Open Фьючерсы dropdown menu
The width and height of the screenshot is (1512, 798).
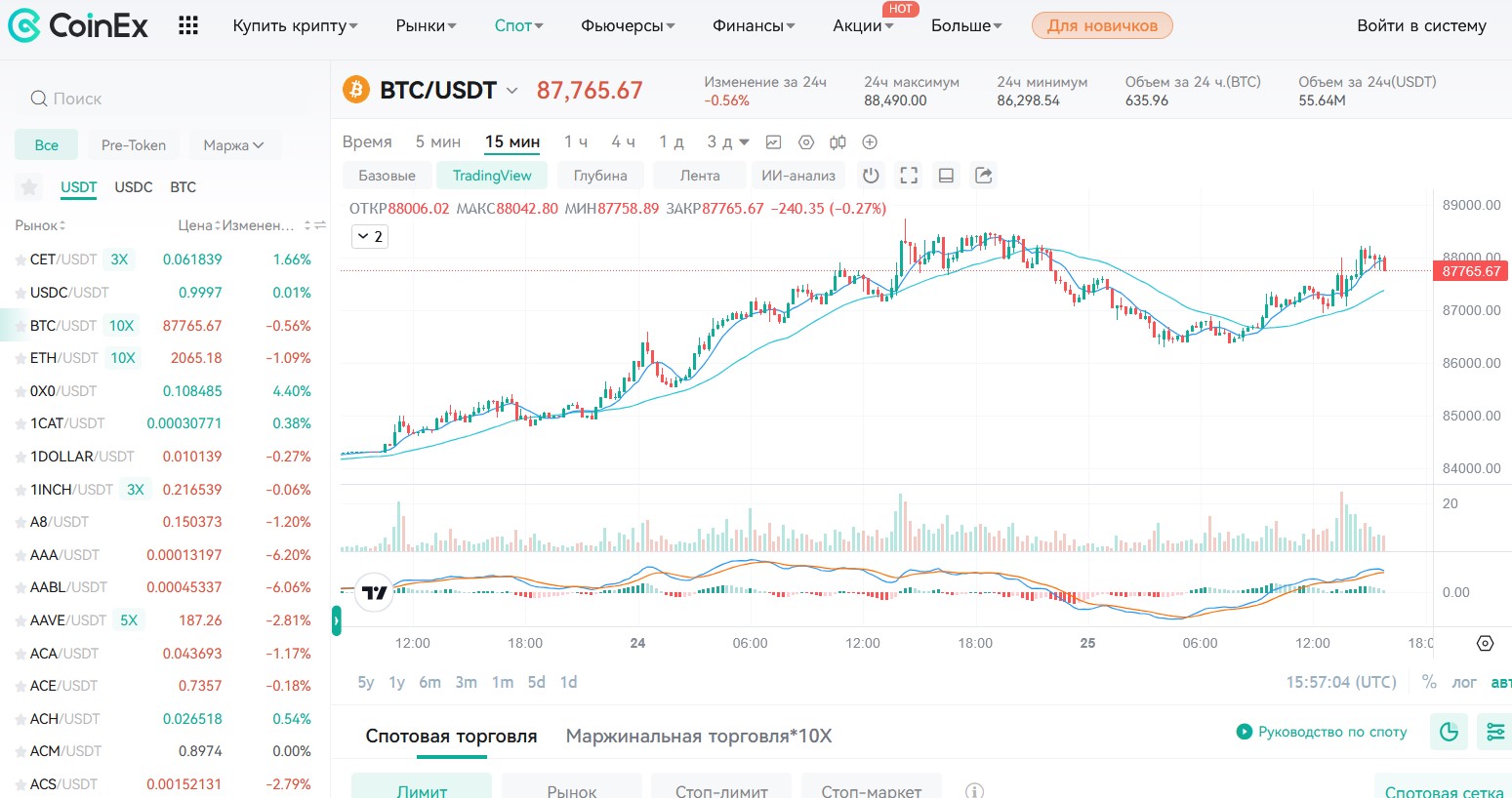pos(628,26)
